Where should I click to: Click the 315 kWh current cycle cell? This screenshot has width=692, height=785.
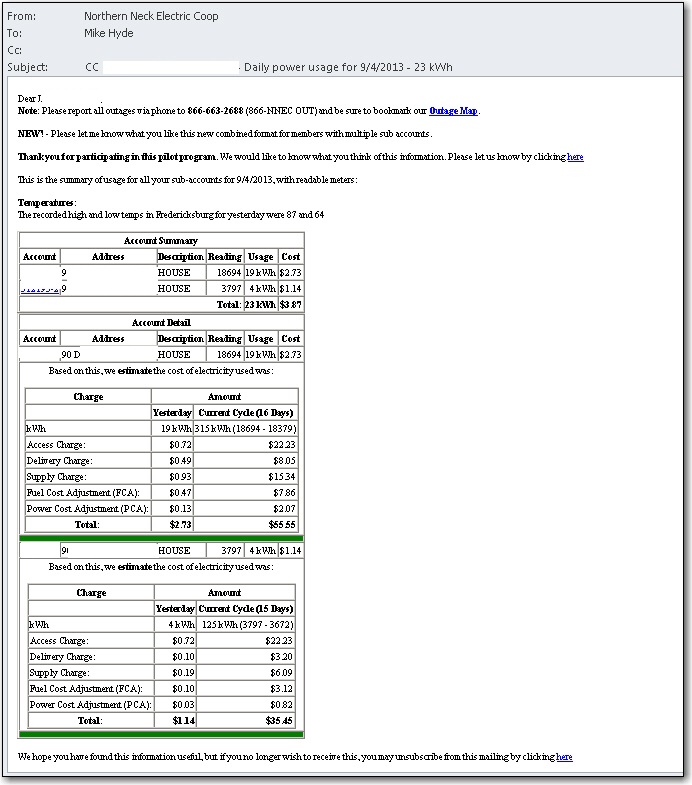[x=246, y=429]
